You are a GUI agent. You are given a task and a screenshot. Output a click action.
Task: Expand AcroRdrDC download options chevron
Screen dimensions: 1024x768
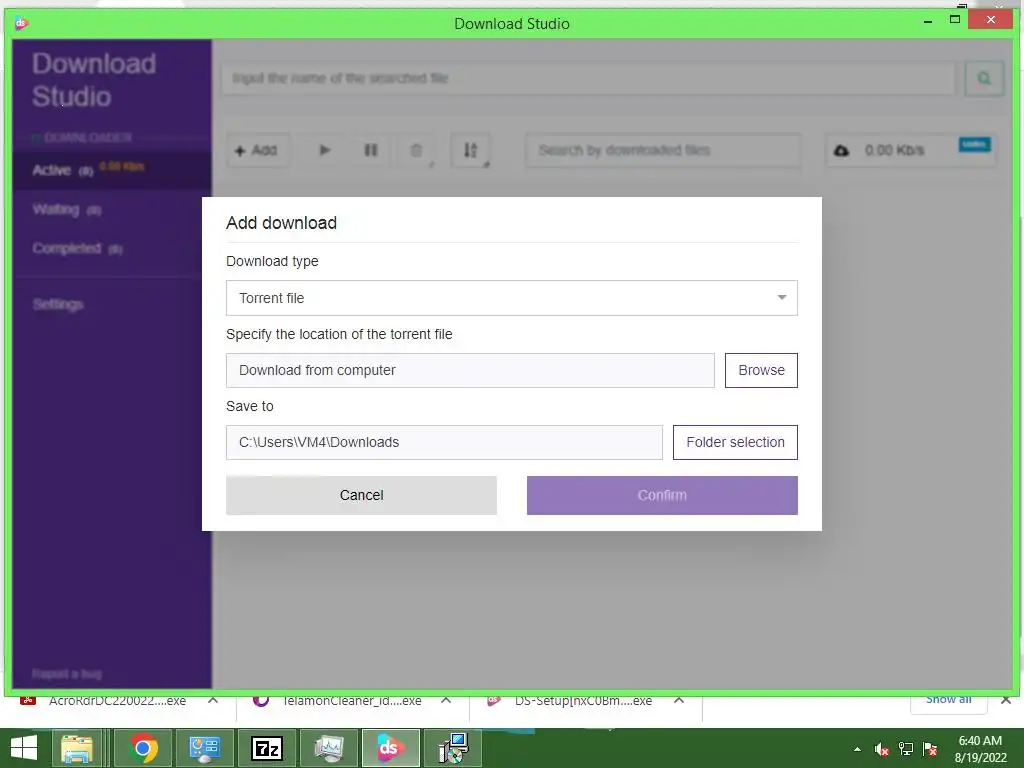point(213,700)
